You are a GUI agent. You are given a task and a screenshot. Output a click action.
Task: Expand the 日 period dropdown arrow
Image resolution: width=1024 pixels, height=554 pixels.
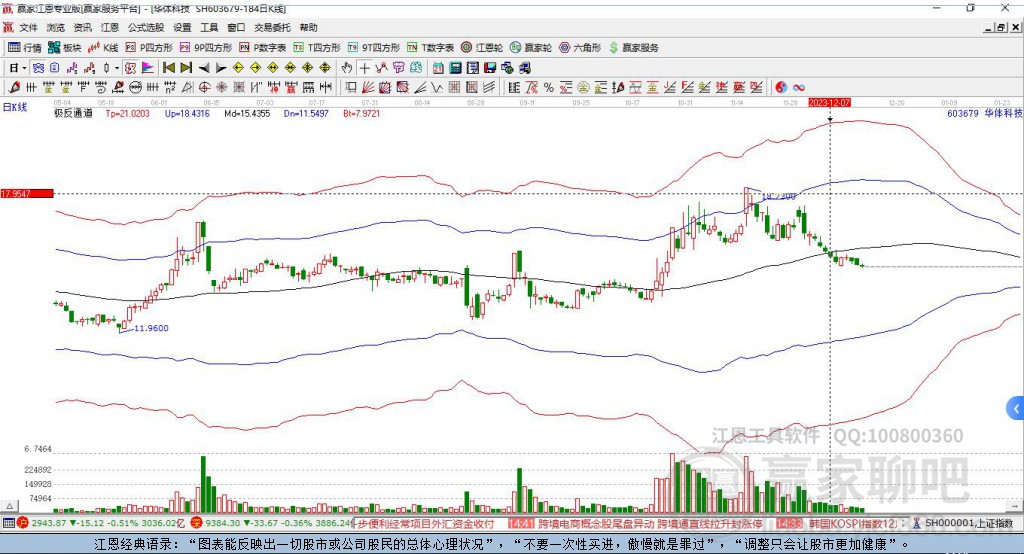tap(24, 68)
